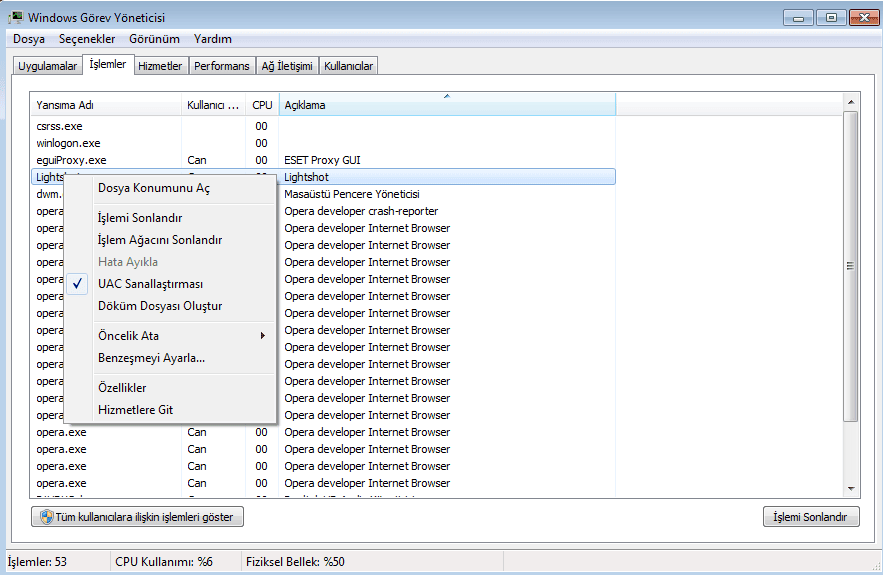The width and height of the screenshot is (883, 575).
Task: Open the Dosya menu
Action: point(29,39)
